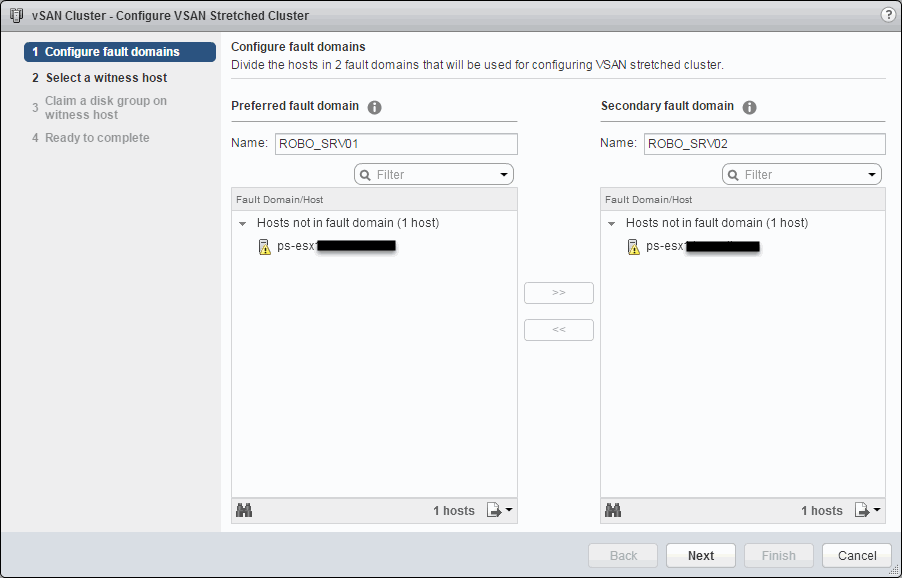902x578 pixels.
Task: Click the secondary domain Name field ROBO_SRV02
Action: 764,144
